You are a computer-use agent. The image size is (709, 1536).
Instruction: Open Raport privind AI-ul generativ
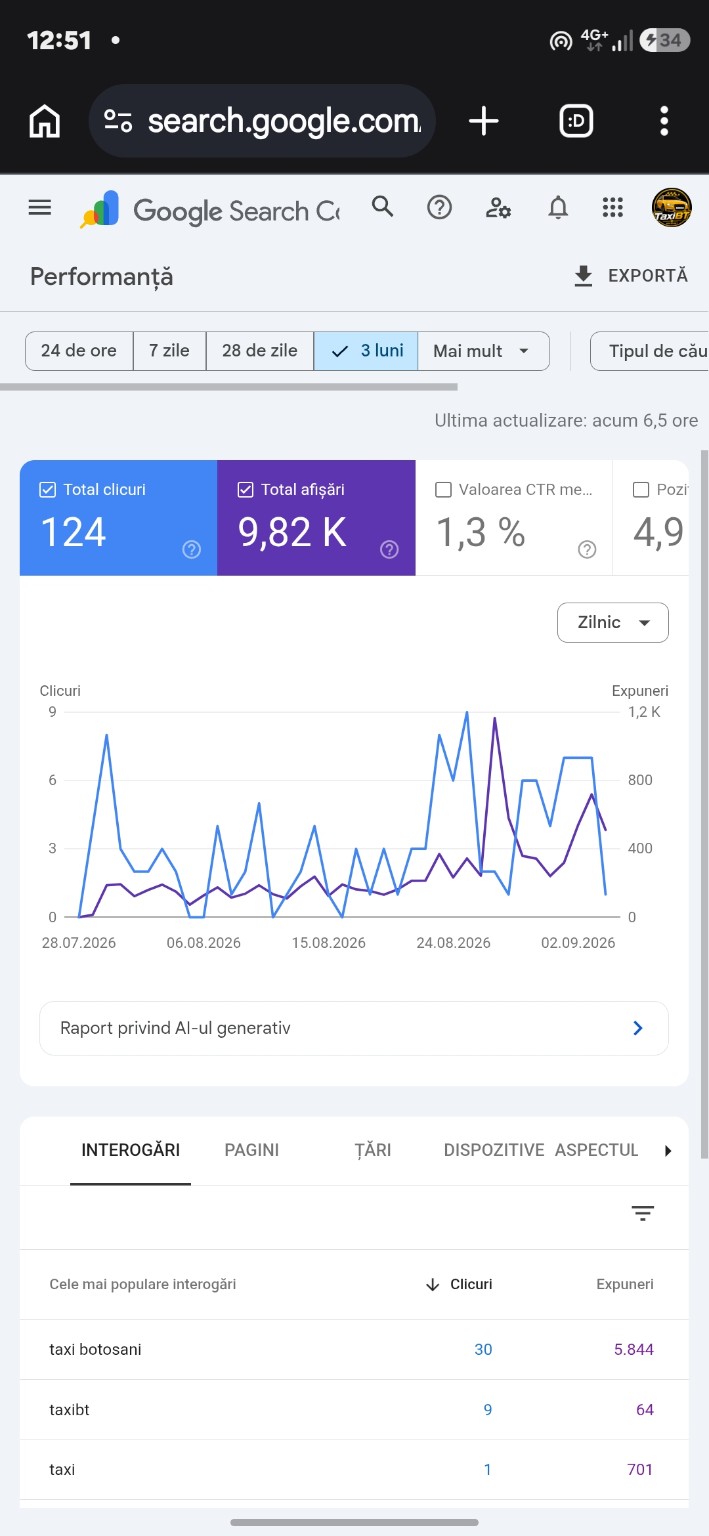(354, 1028)
